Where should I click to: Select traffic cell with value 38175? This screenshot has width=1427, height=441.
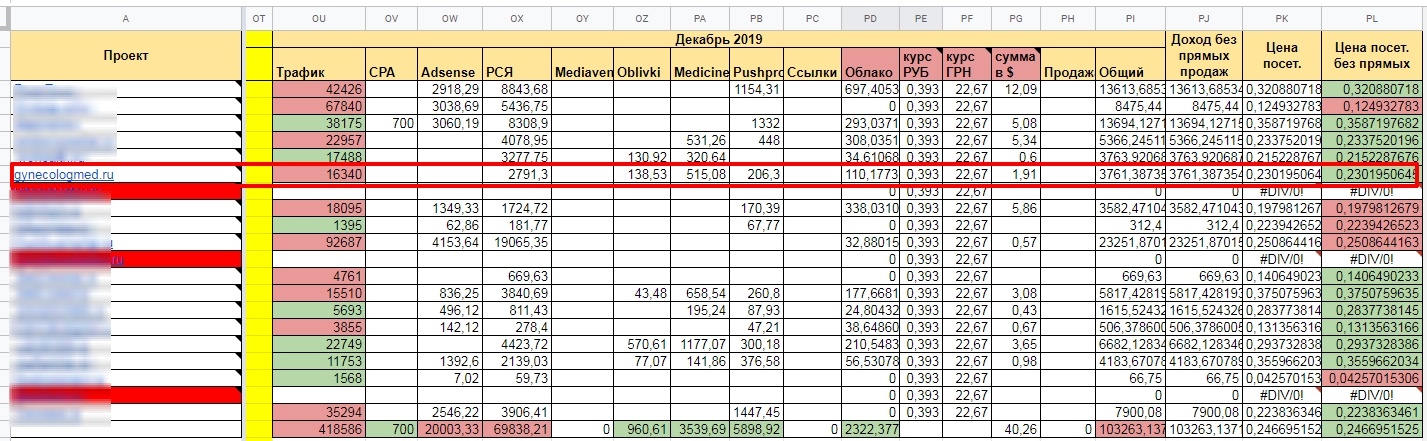pos(319,124)
